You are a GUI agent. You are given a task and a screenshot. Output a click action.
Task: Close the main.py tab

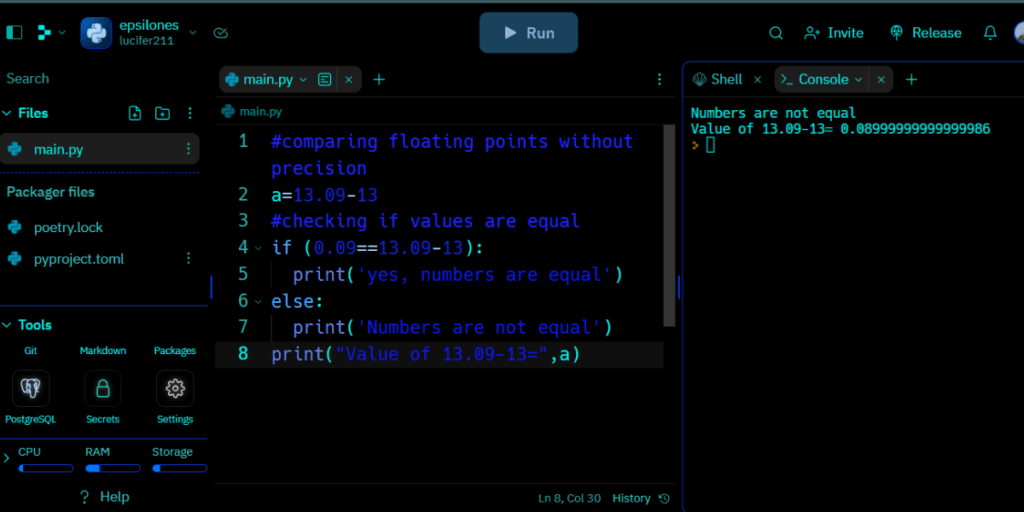click(x=349, y=80)
